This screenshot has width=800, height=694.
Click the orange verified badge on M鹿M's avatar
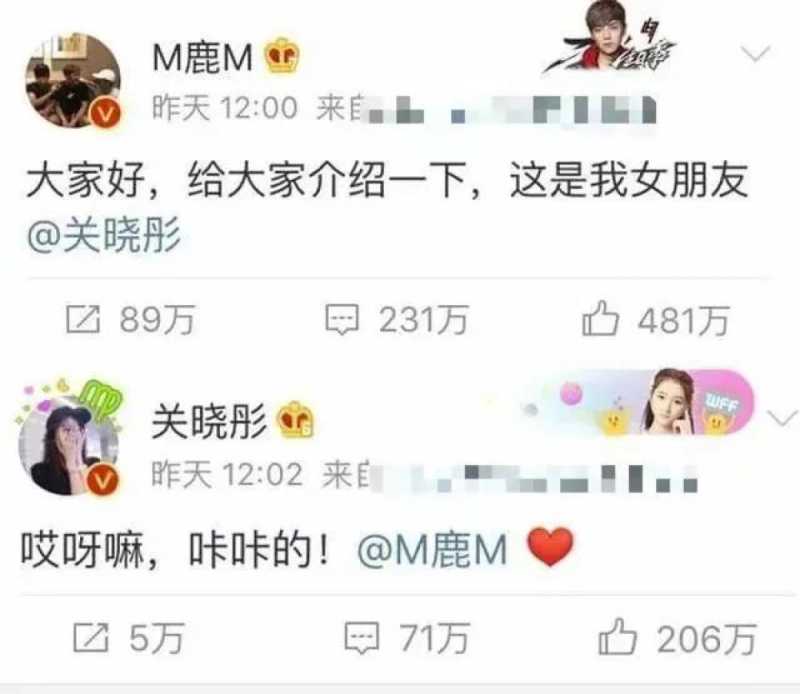coord(106,113)
